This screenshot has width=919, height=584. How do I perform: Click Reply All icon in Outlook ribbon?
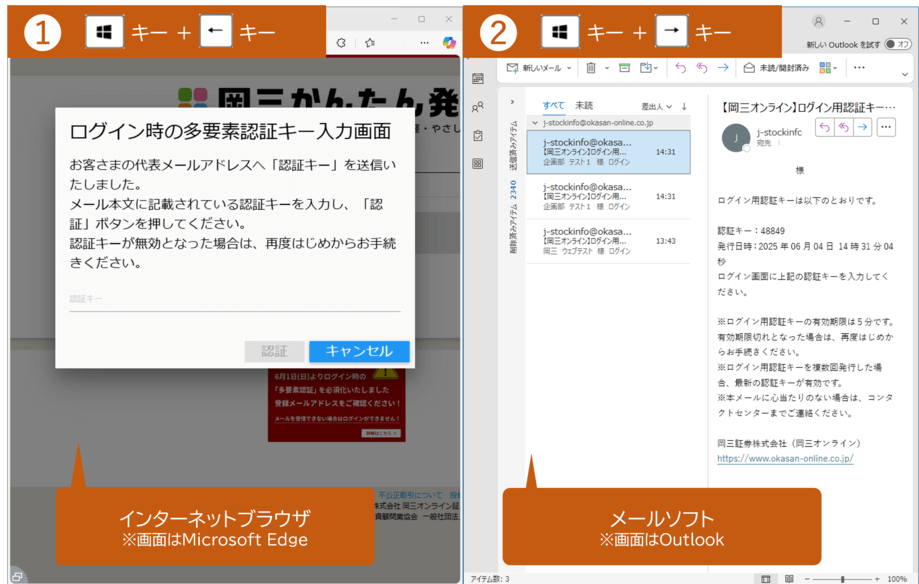pos(702,68)
